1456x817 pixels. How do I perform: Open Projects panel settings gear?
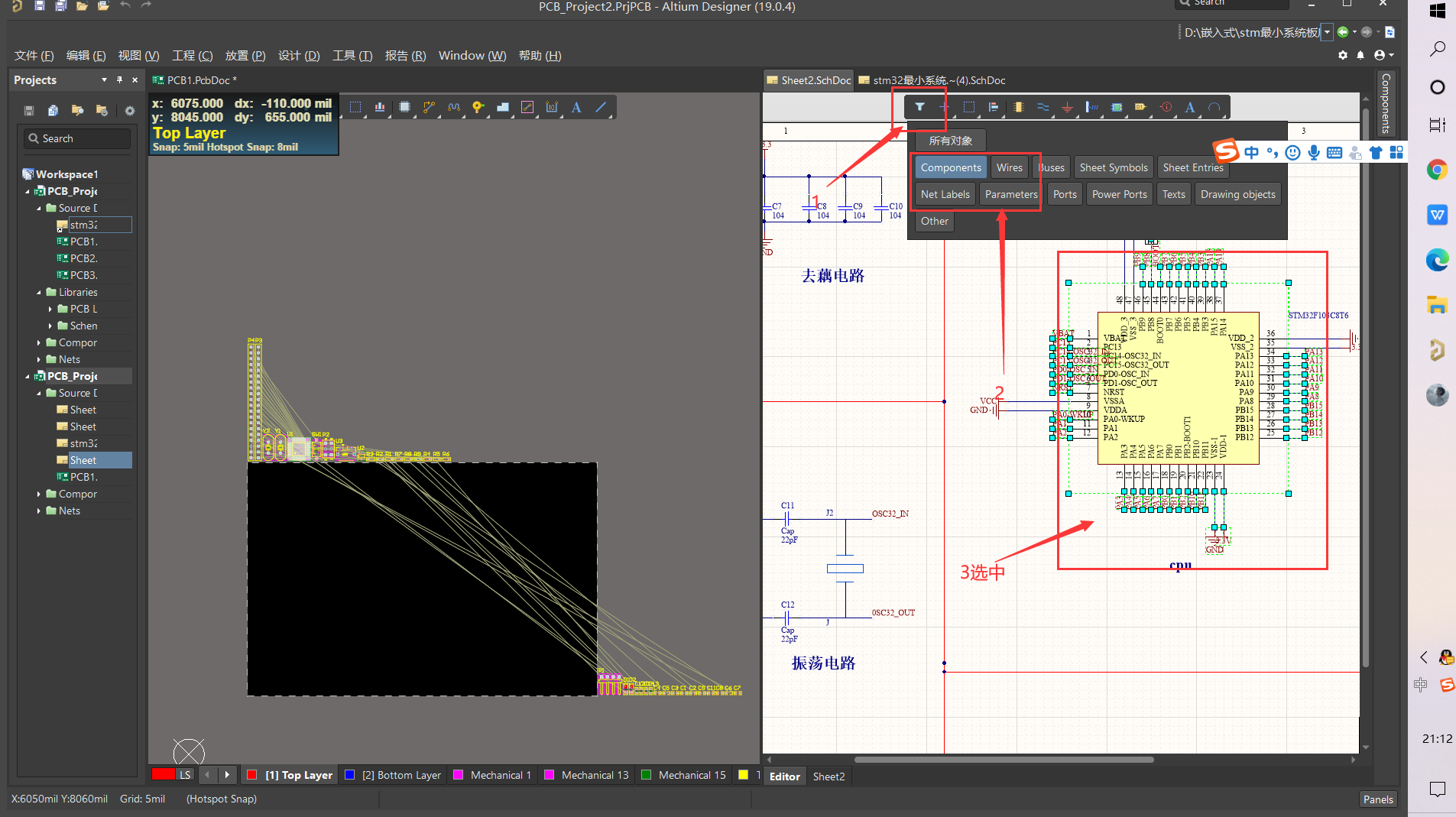[x=130, y=111]
